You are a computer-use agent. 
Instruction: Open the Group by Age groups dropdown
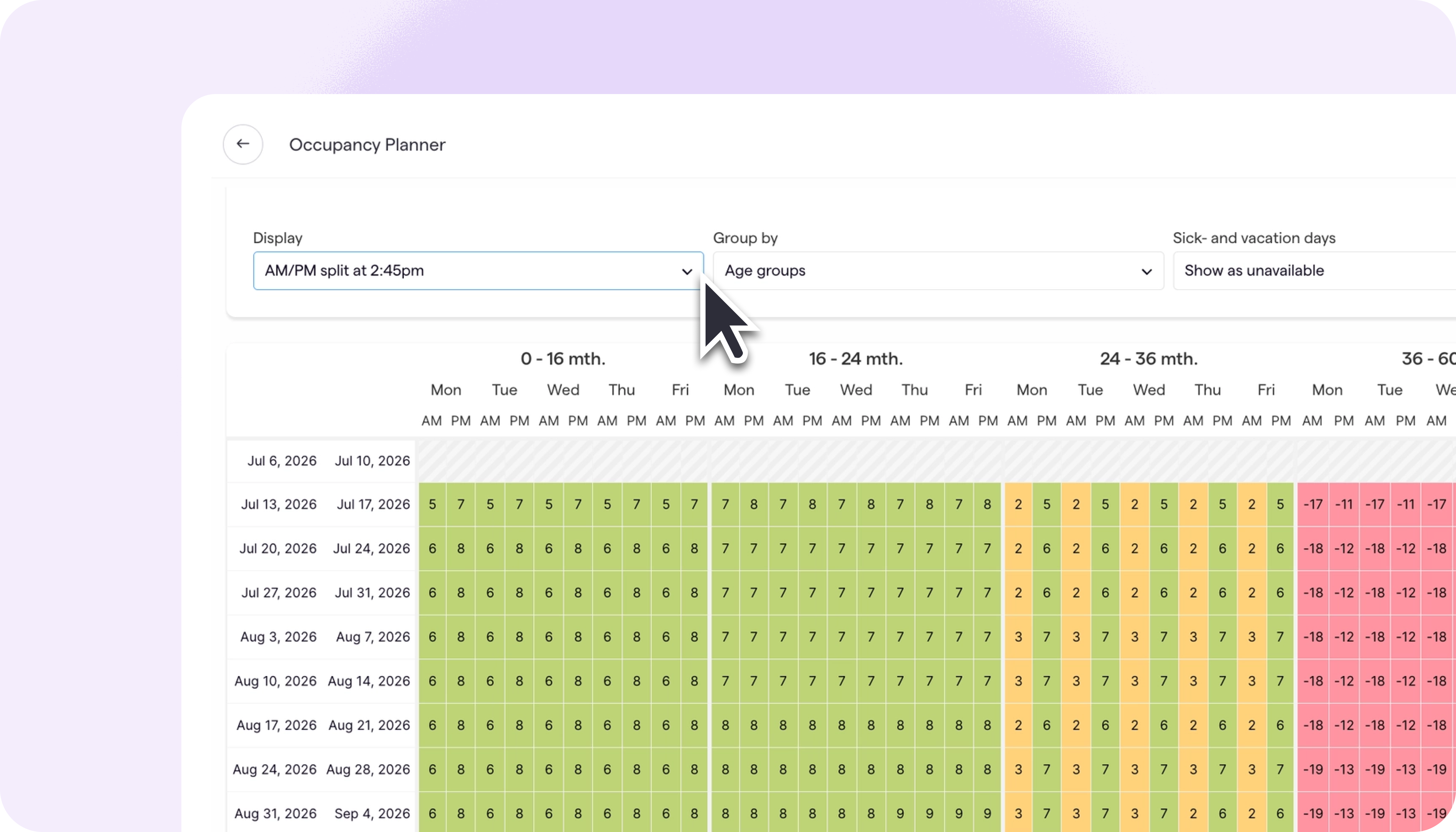point(938,271)
